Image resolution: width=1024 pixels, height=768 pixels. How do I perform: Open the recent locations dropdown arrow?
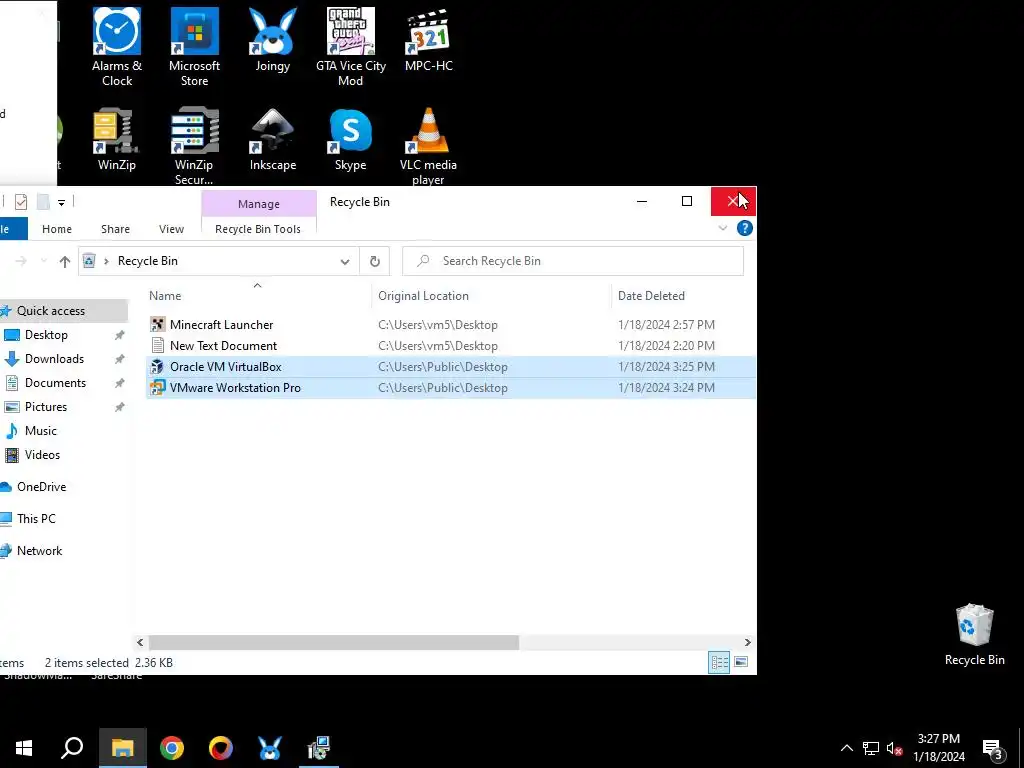click(44, 261)
